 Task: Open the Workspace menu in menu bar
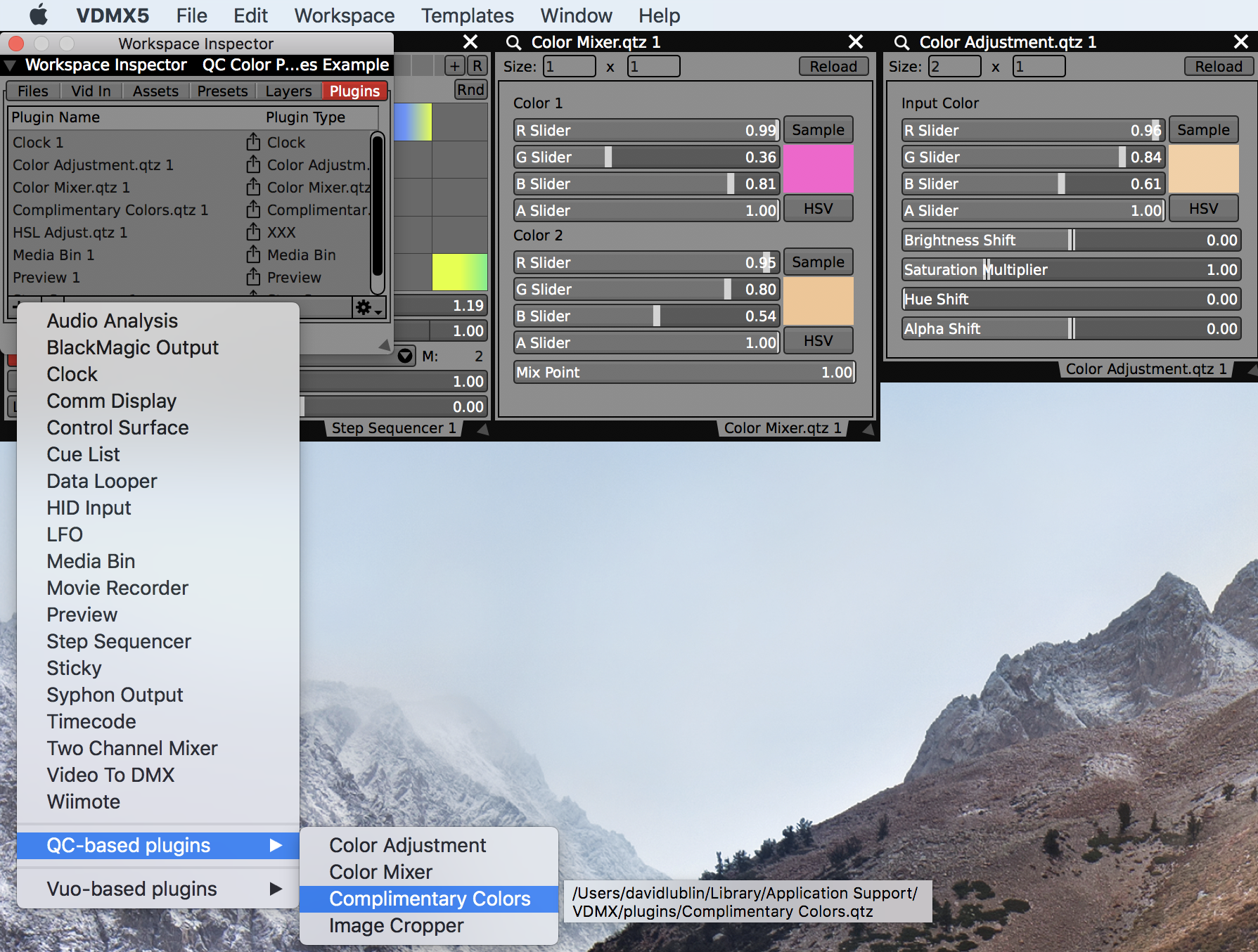345,15
